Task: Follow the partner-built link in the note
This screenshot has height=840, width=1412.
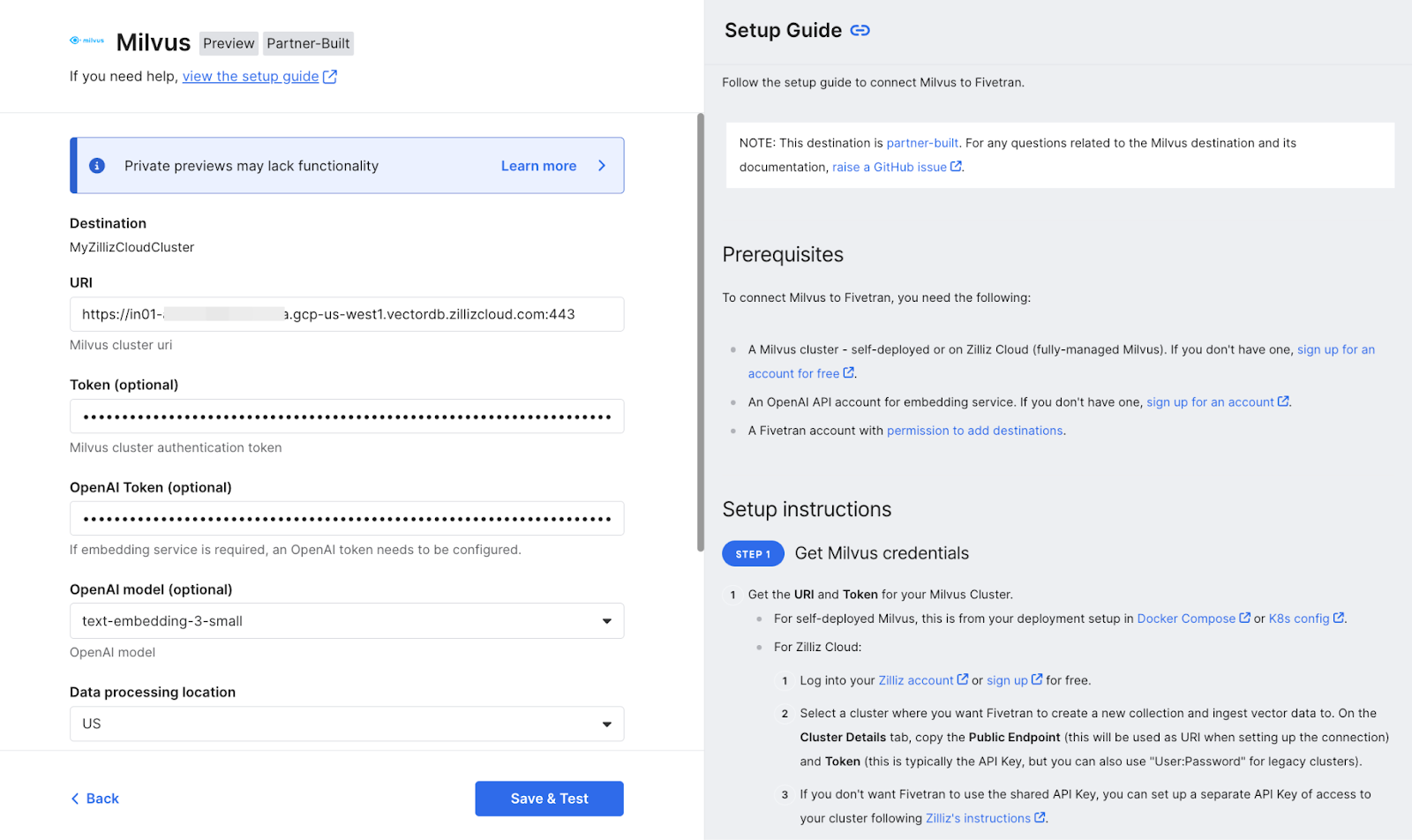Action: click(x=922, y=143)
